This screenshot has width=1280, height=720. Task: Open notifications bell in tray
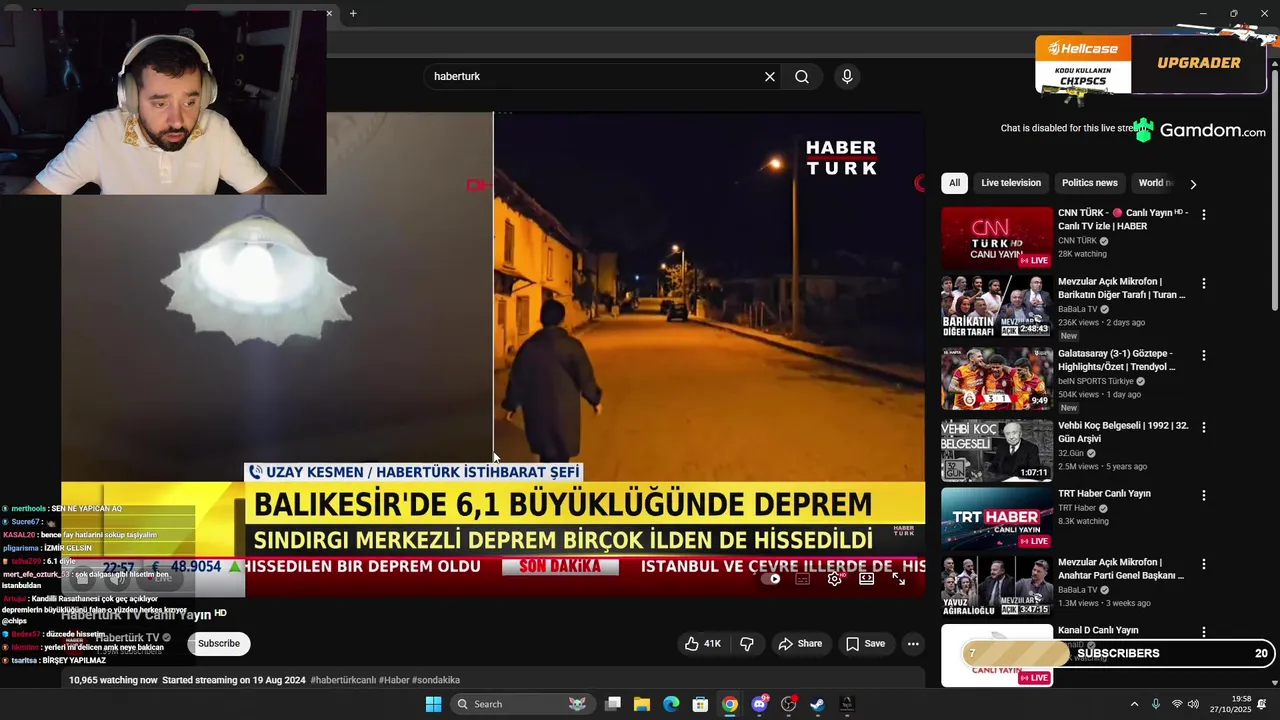pyautogui.click(x=1262, y=704)
